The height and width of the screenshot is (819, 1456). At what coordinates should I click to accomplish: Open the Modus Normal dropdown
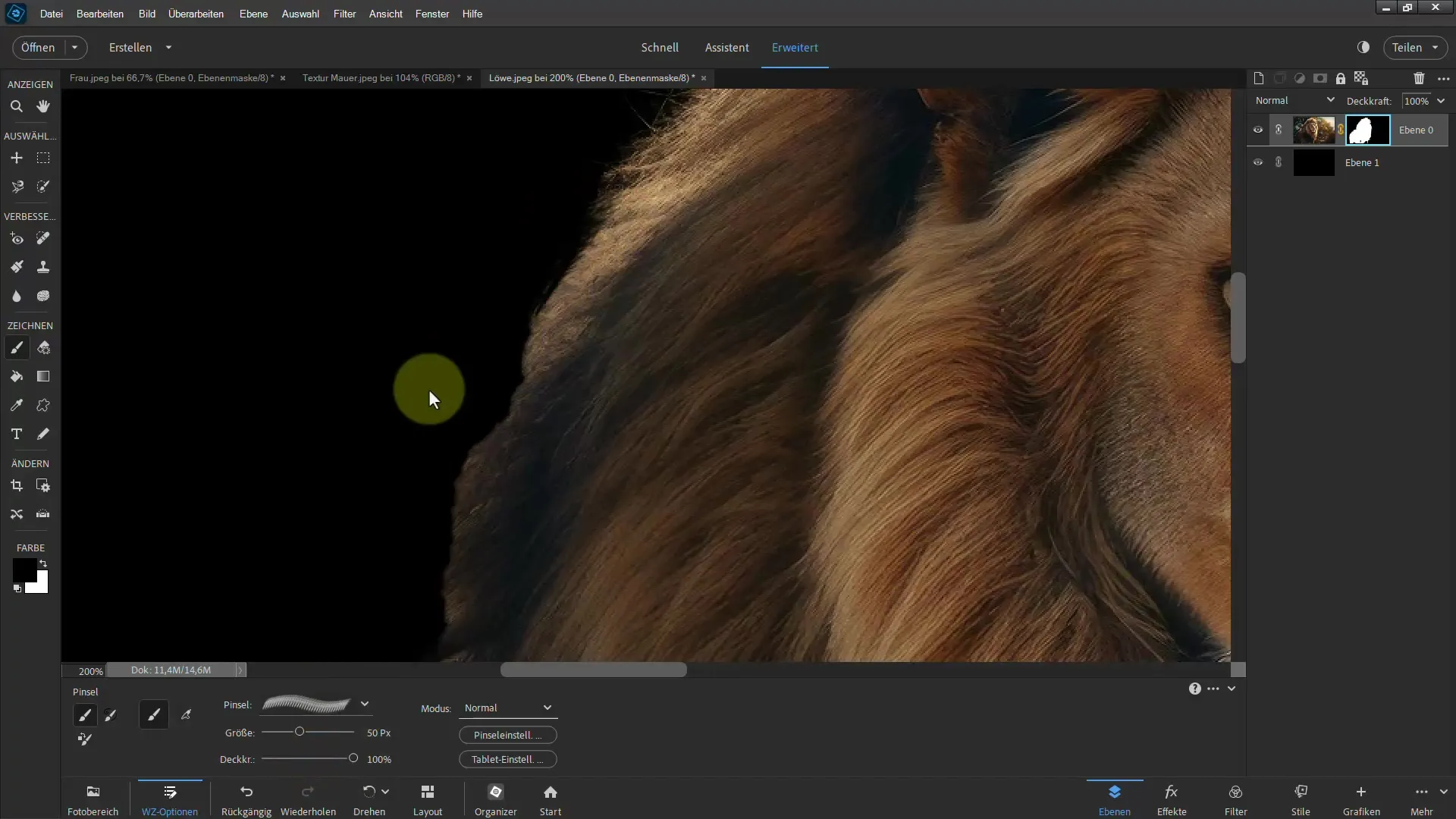[508, 708]
